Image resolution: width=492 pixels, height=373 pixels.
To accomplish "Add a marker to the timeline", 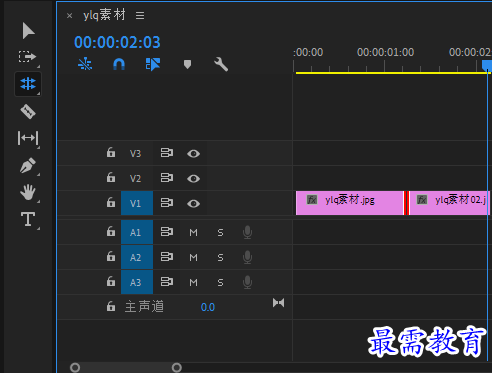I will (187, 64).
